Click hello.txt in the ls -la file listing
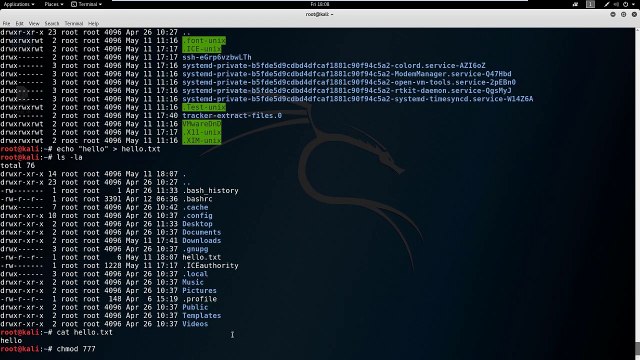 click(x=202, y=257)
